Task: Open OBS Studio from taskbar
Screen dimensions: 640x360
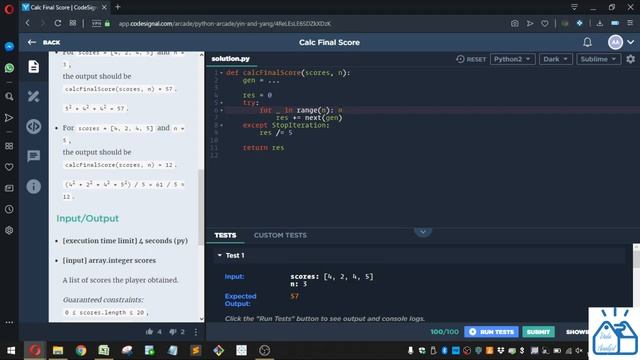Action: [264, 350]
